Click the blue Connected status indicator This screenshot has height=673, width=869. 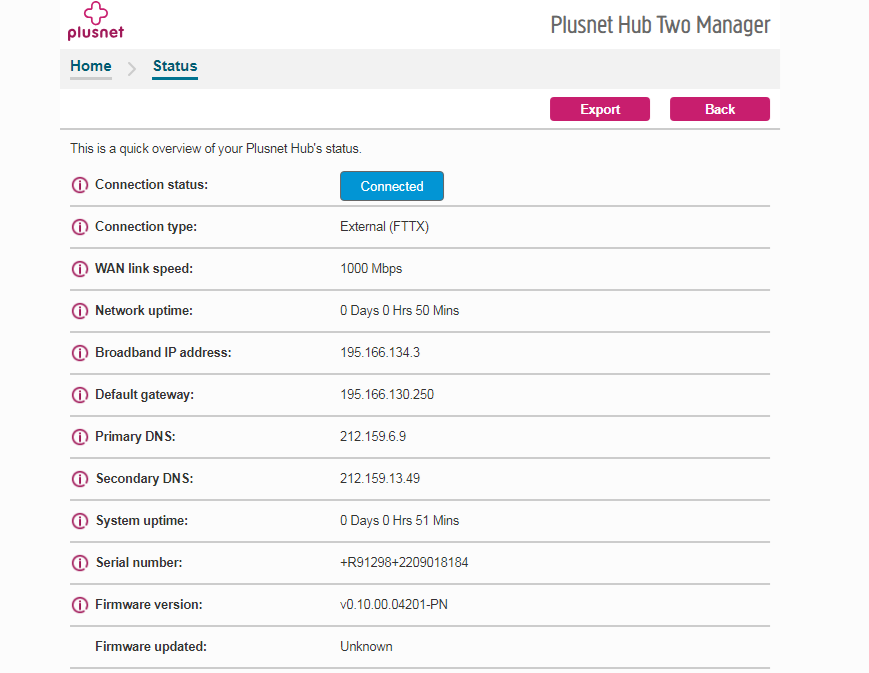pyautogui.click(x=391, y=186)
